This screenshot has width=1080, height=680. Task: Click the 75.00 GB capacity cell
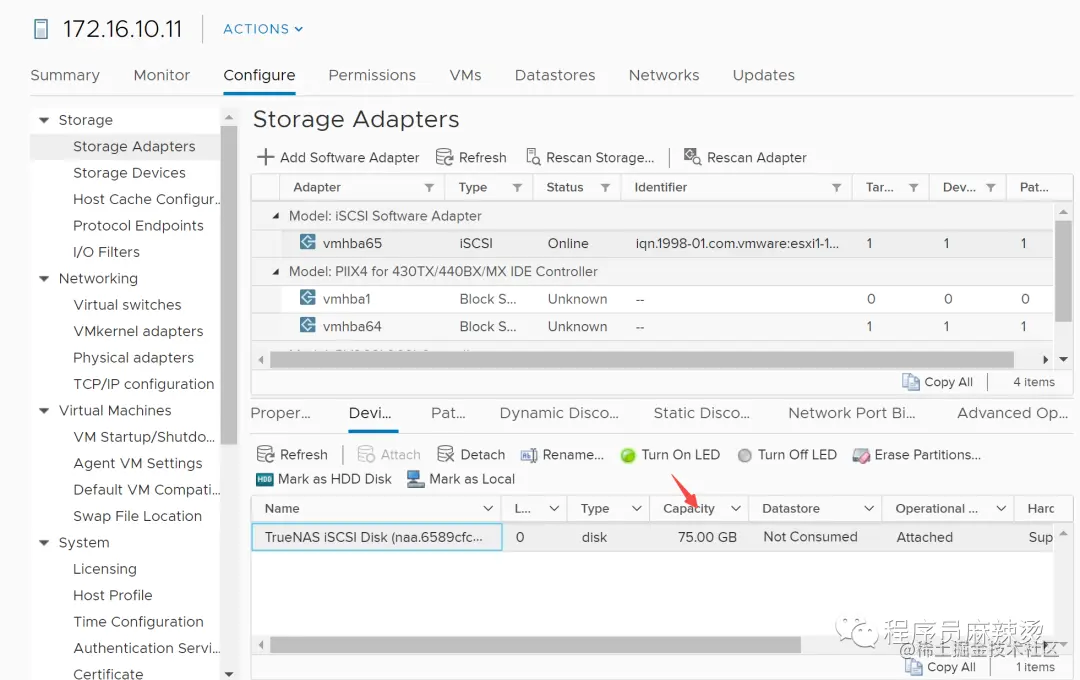(707, 537)
